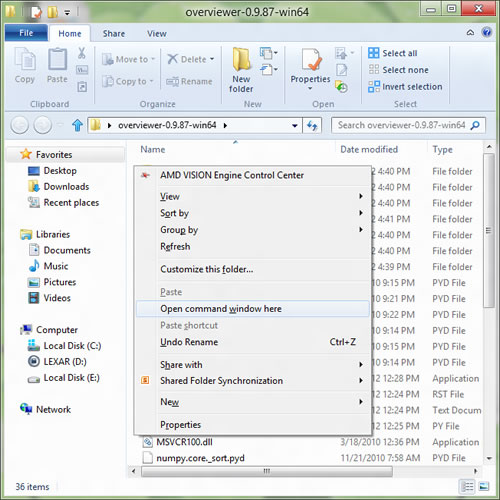Open address bar history dropdown
Screen dimensions: 500x500
pos(295,126)
